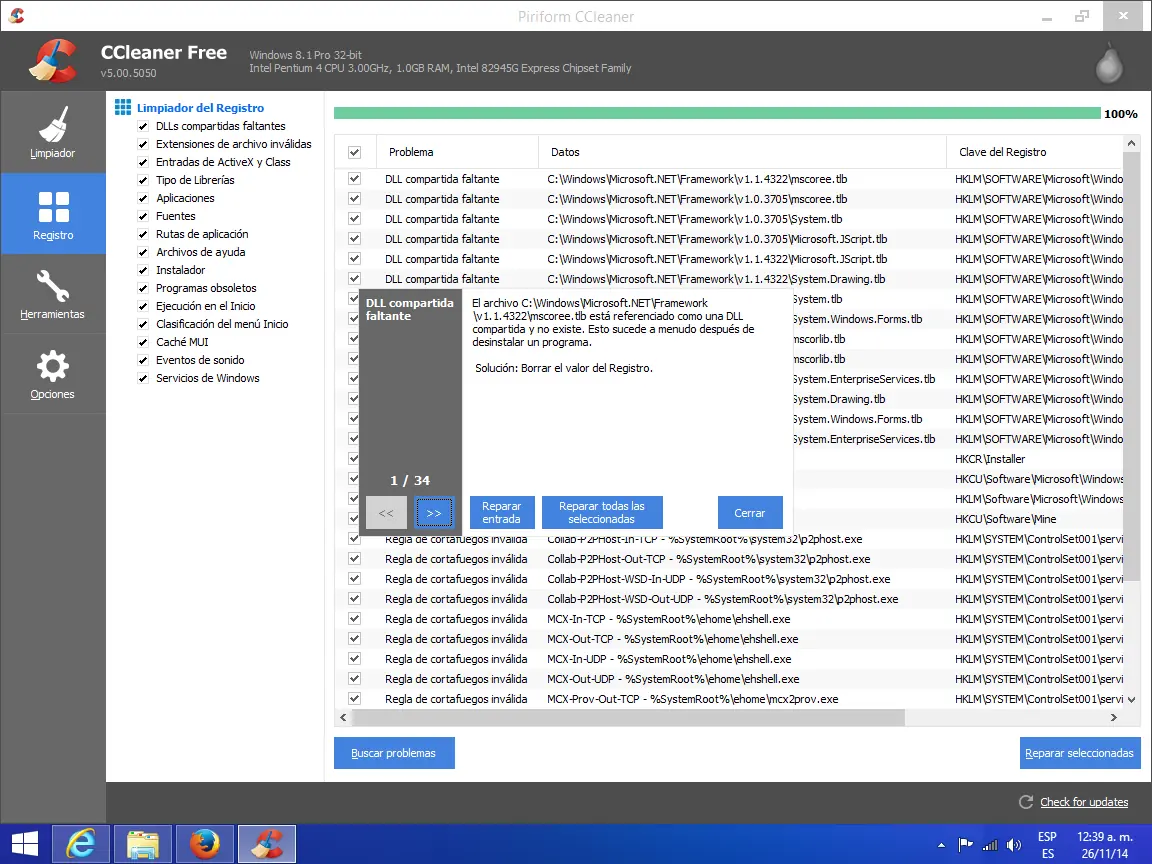Click the Limpiador del Registro grid icon

[x=123, y=106]
